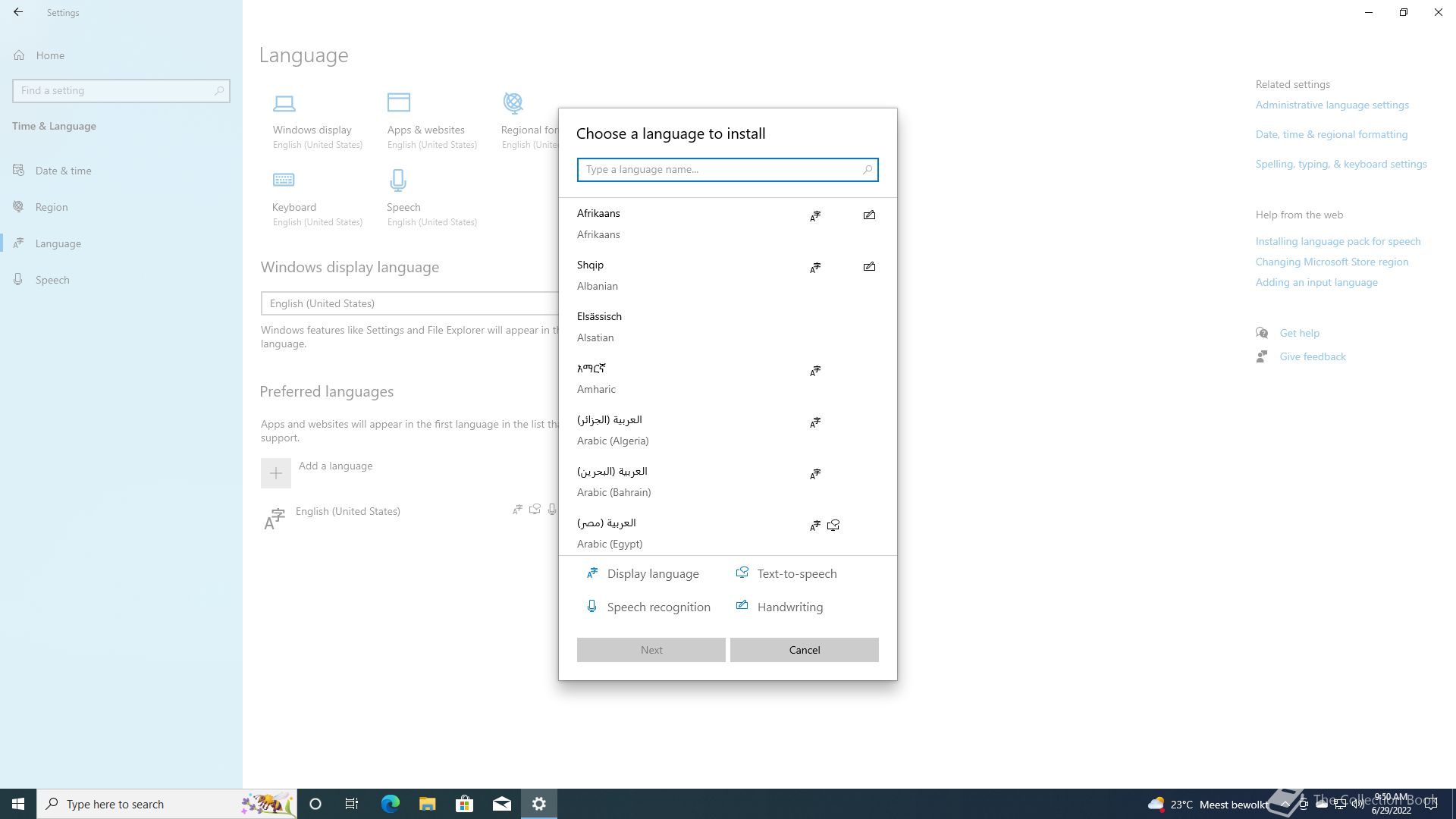Click the display language icon beside Amharic

(x=815, y=371)
